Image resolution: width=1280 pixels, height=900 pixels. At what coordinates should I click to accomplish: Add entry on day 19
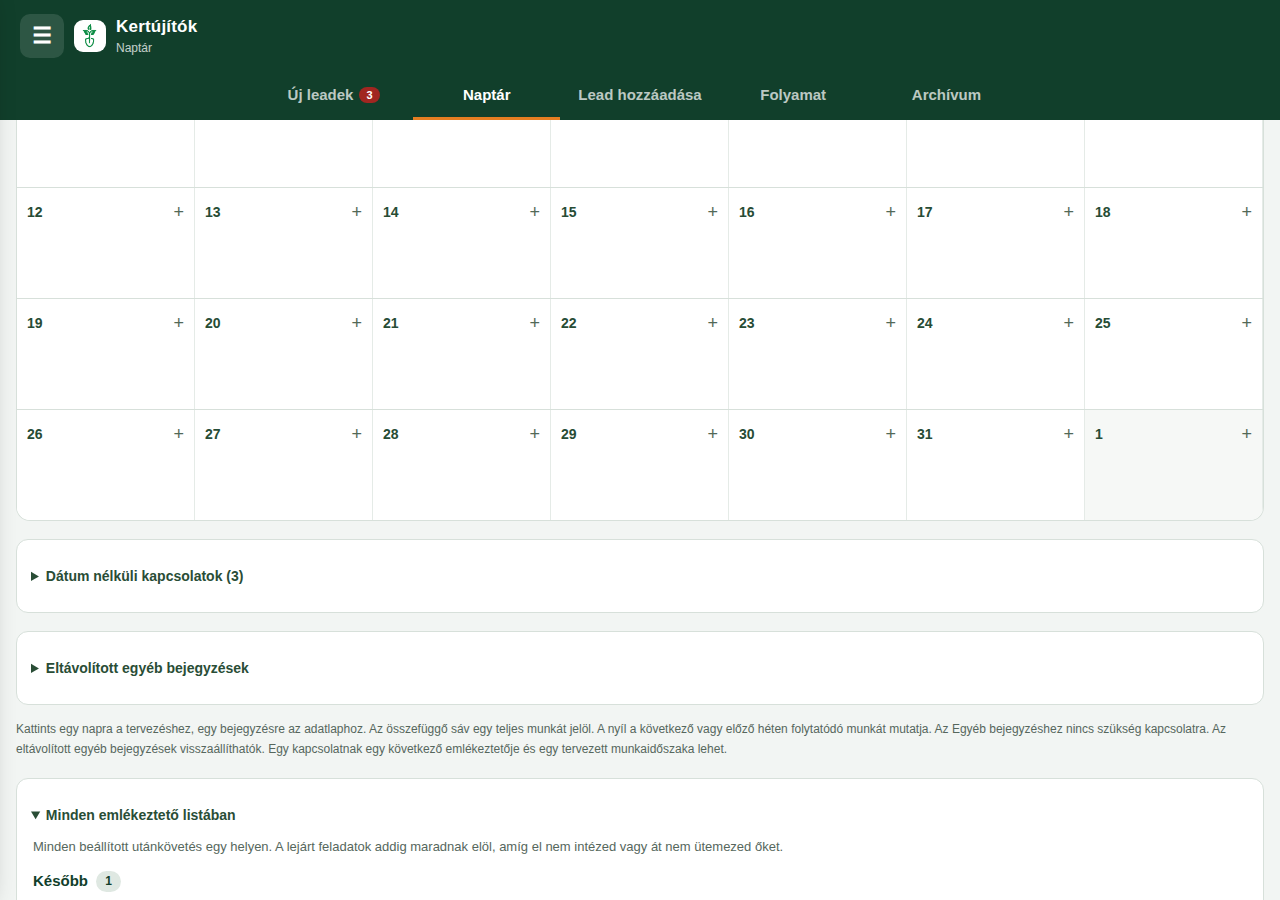pos(179,323)
